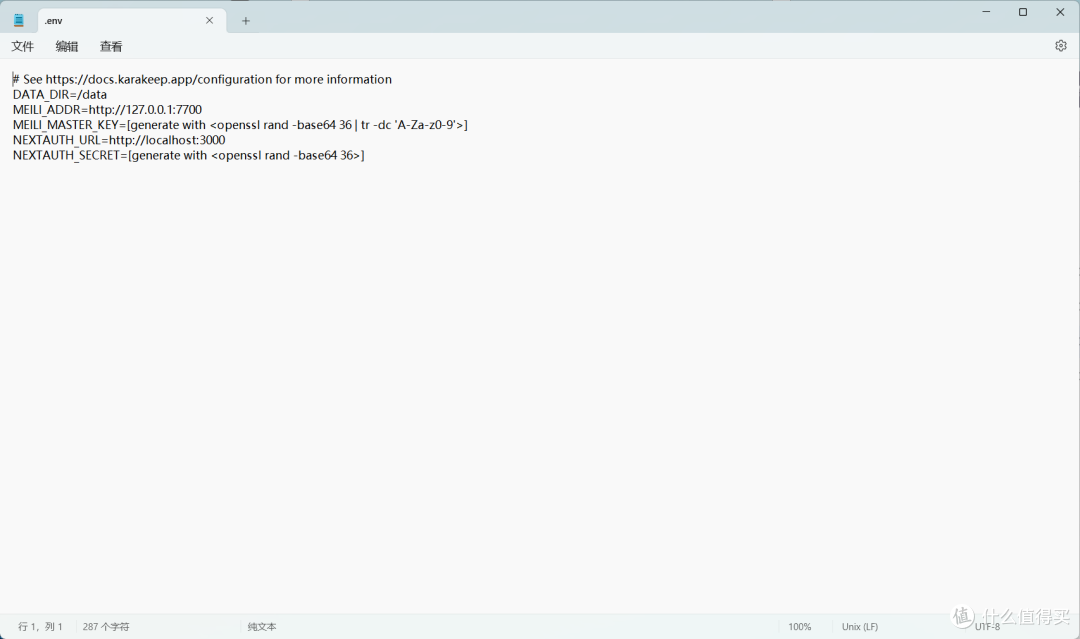This screenshot has width=1080, height=639.
Task: Place cursor on the NEXTAUTH_SECRET line
Action: tap(188, 156)
